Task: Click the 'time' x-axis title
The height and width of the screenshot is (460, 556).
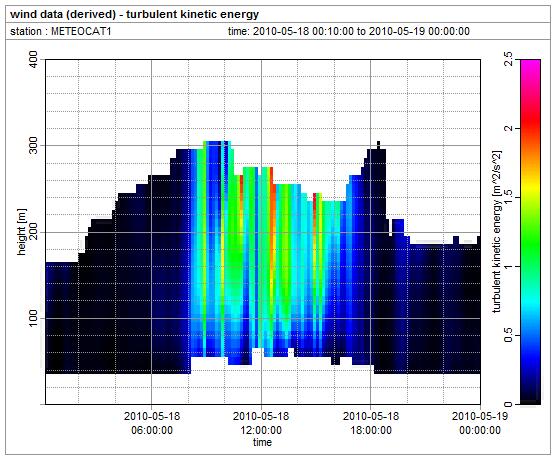Action: click(262, 442)
